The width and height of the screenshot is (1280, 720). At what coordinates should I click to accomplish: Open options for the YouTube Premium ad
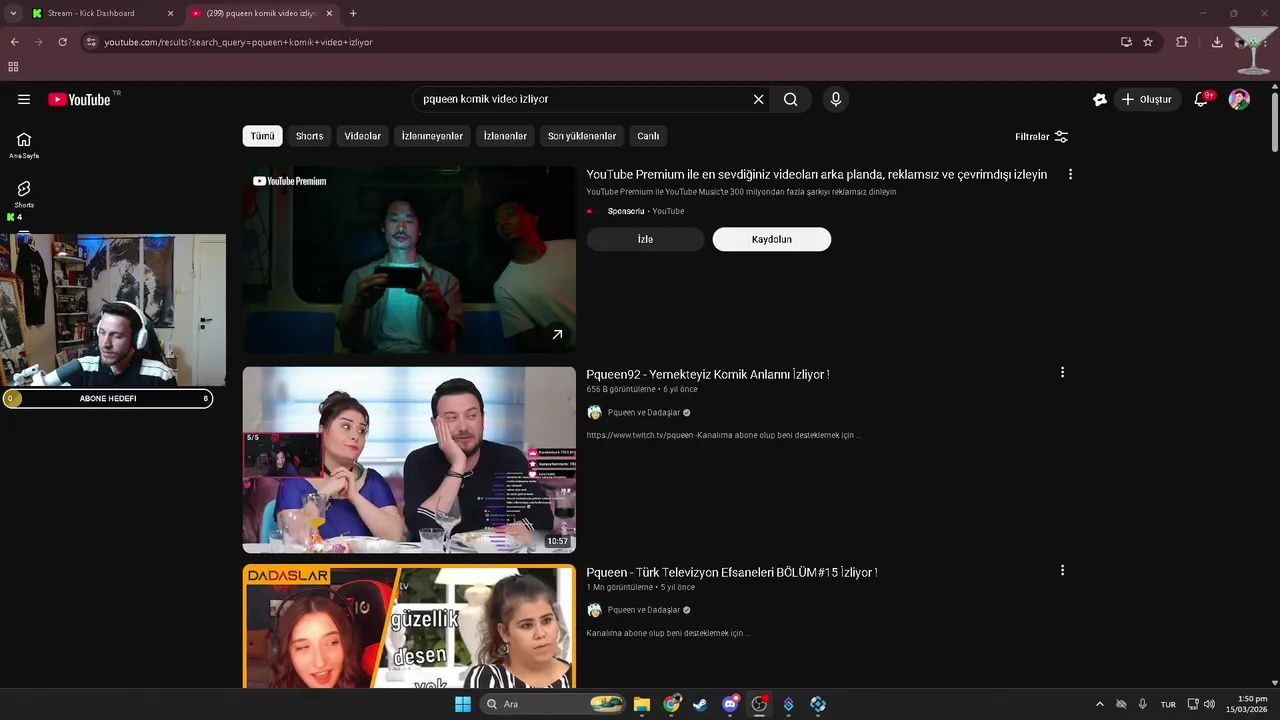pyautogui.click(x=1070, y=174)
